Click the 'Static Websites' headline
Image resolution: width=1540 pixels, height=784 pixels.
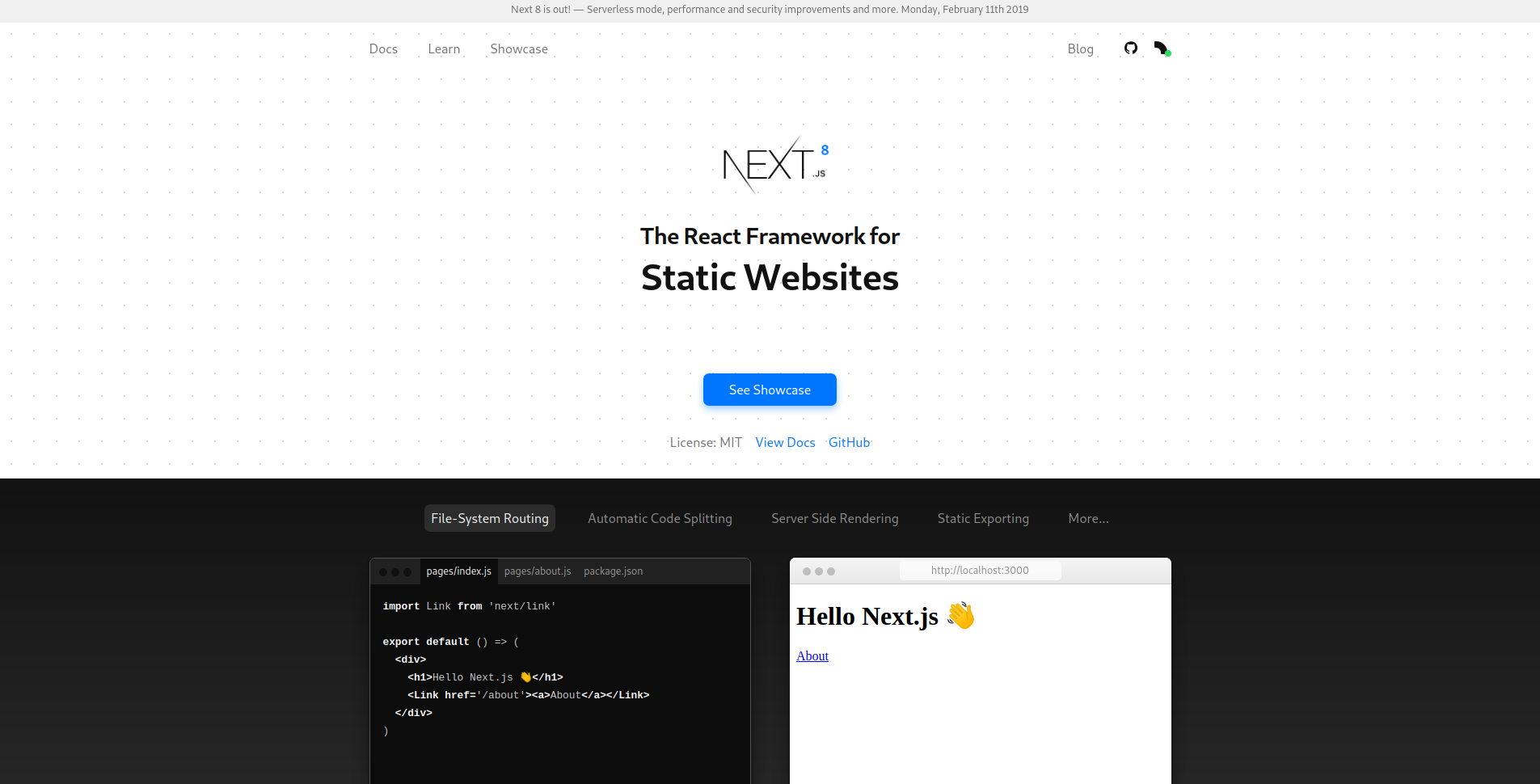tap(770, 277)
